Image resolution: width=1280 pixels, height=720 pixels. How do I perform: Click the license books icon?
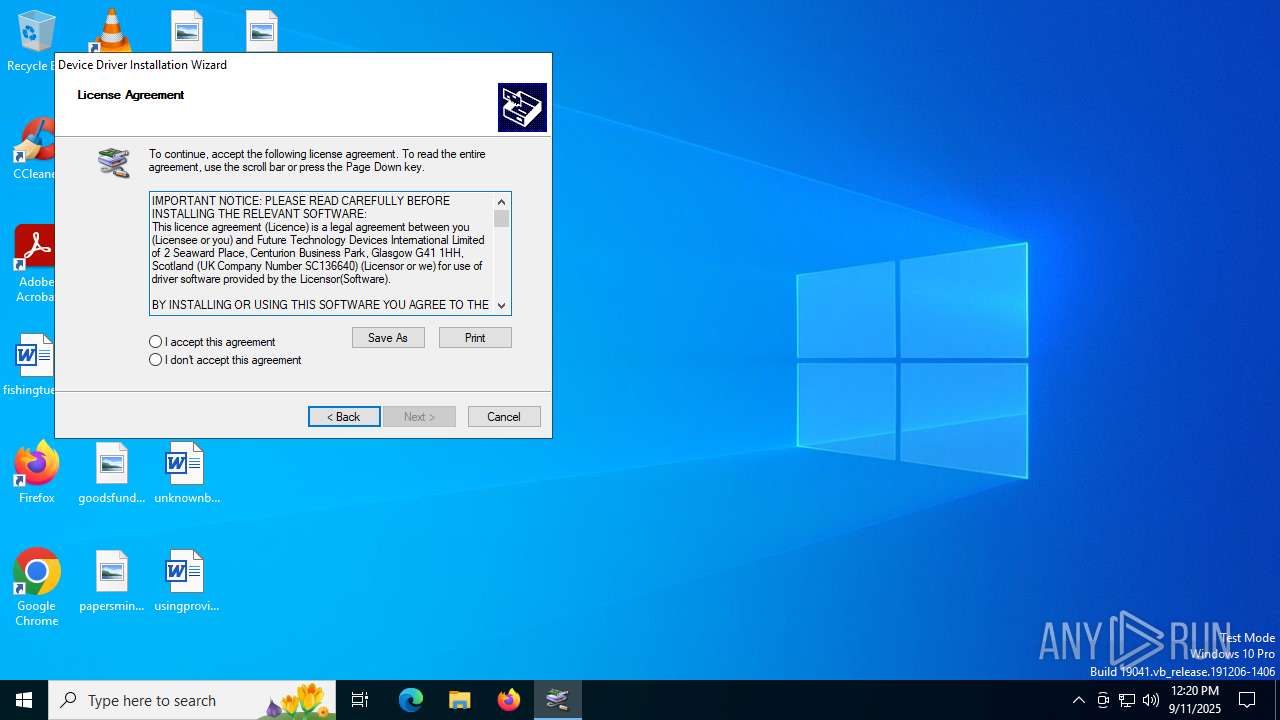click(x=114, y=162)
